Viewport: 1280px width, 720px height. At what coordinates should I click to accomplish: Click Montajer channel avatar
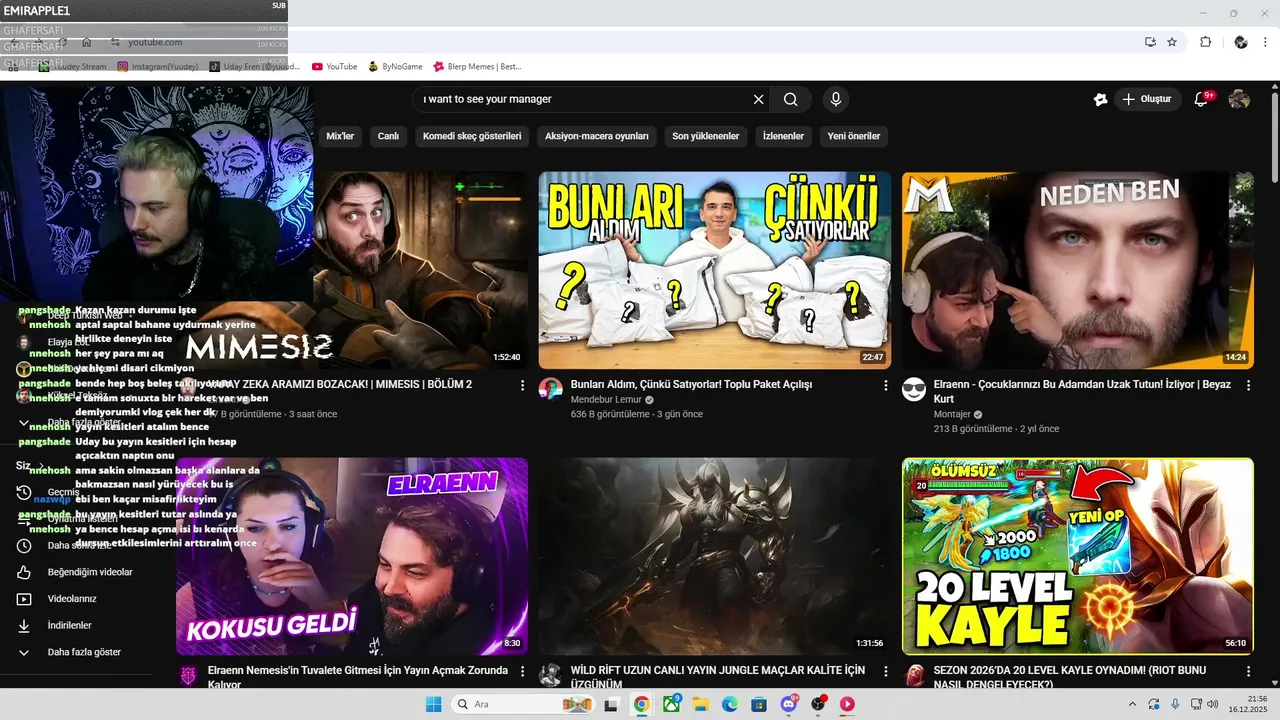pyautogui.click(x=914, y=389)
